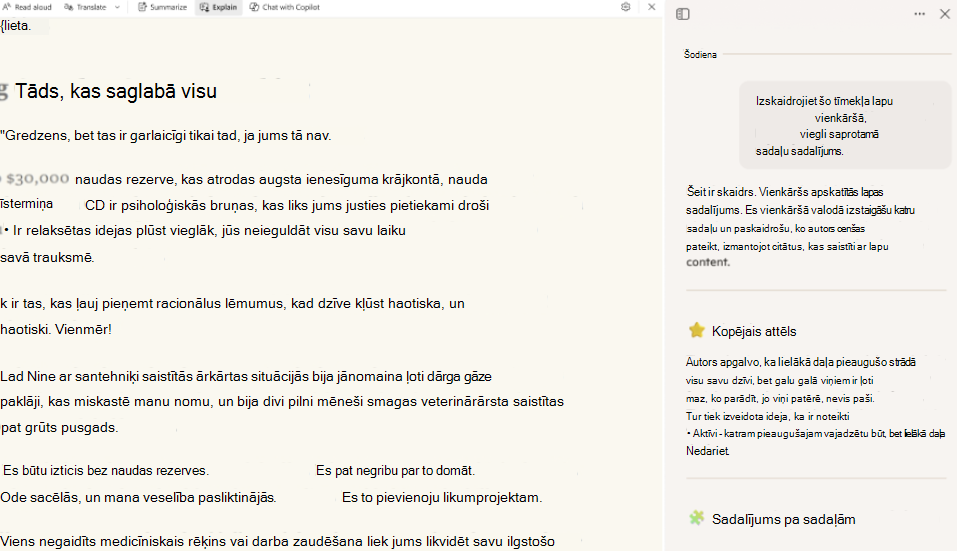Screen dimensions: 957x551
Task: Open the Copilot pane more options menu
Action: [x=919, y=14]
